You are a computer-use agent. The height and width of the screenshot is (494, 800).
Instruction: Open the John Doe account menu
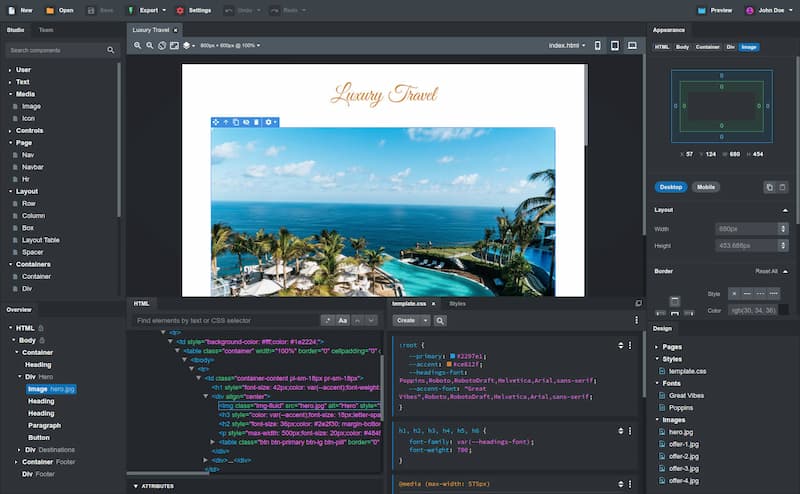click(x=769, y=10)
